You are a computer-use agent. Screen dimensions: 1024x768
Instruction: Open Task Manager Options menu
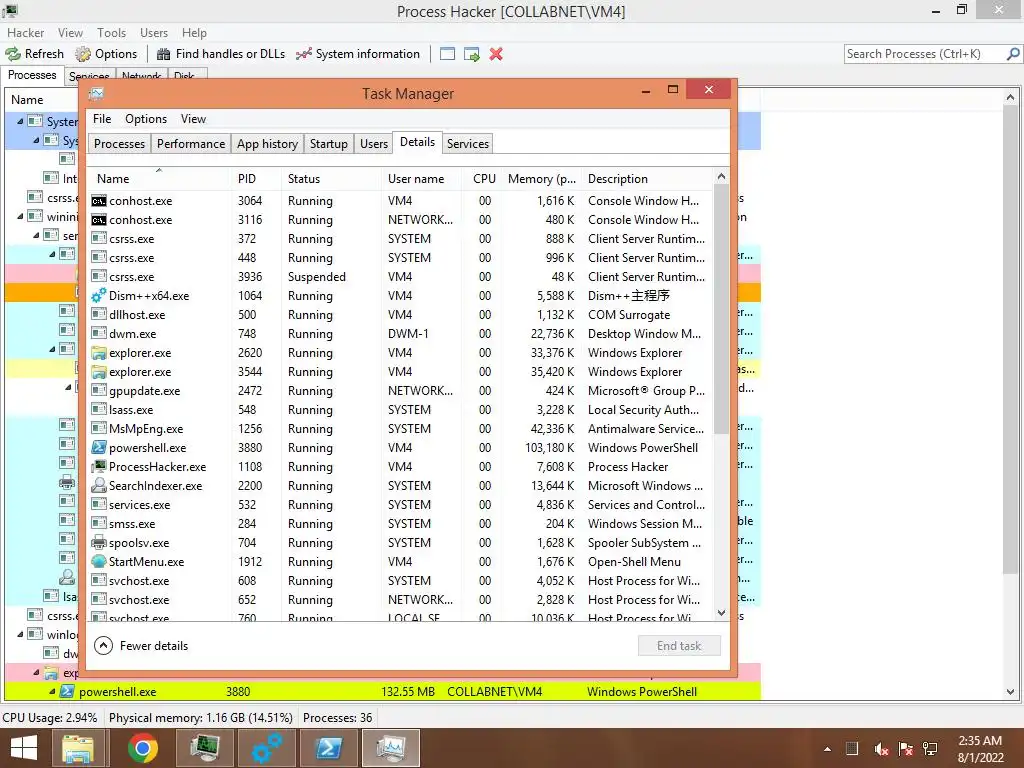click(x=146, y=119)
